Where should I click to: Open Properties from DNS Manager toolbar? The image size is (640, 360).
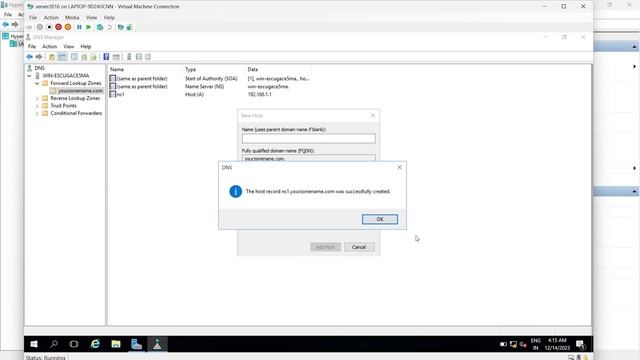(74, 57)
